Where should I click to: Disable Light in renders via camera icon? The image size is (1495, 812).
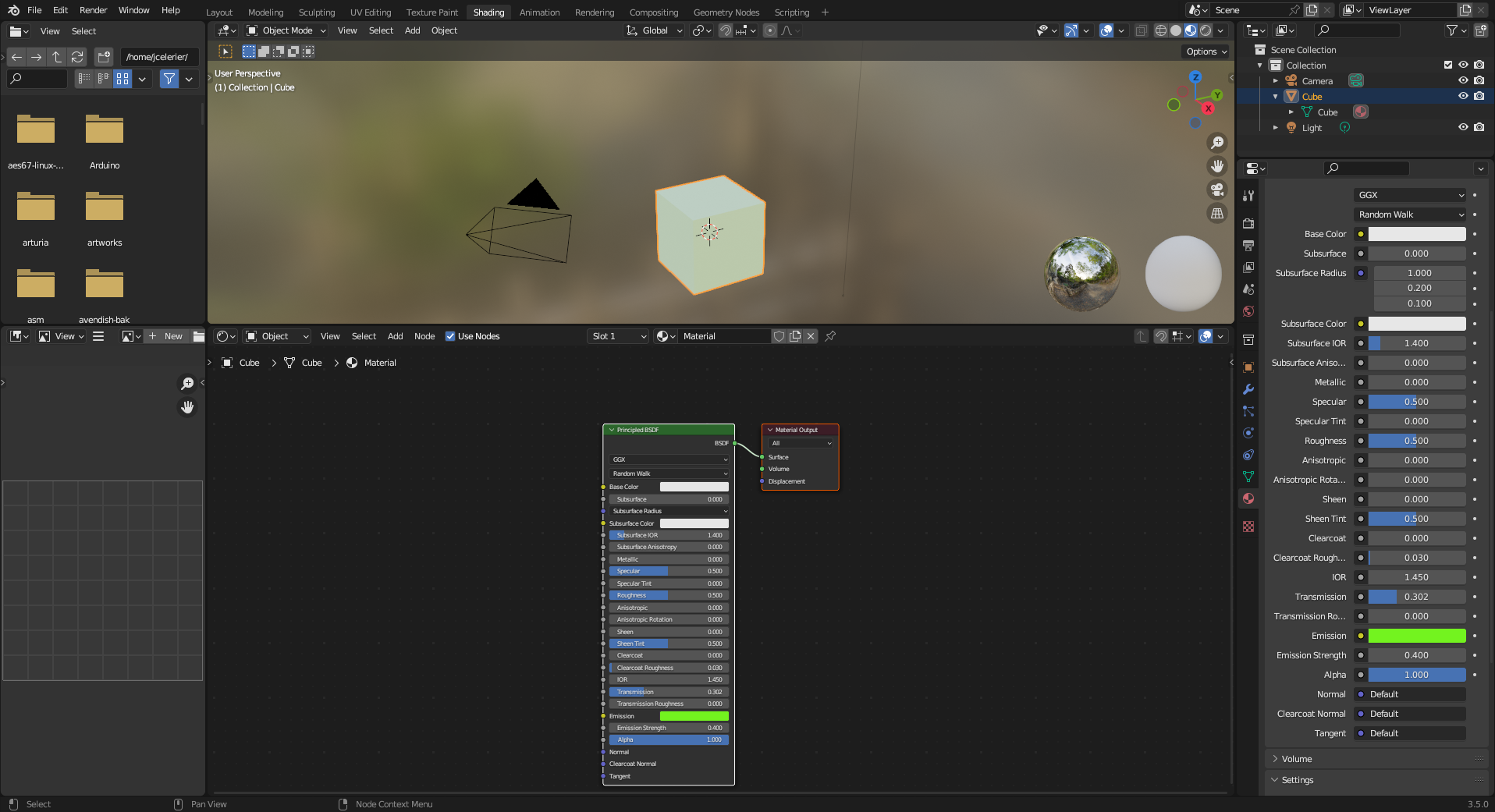1479,128
